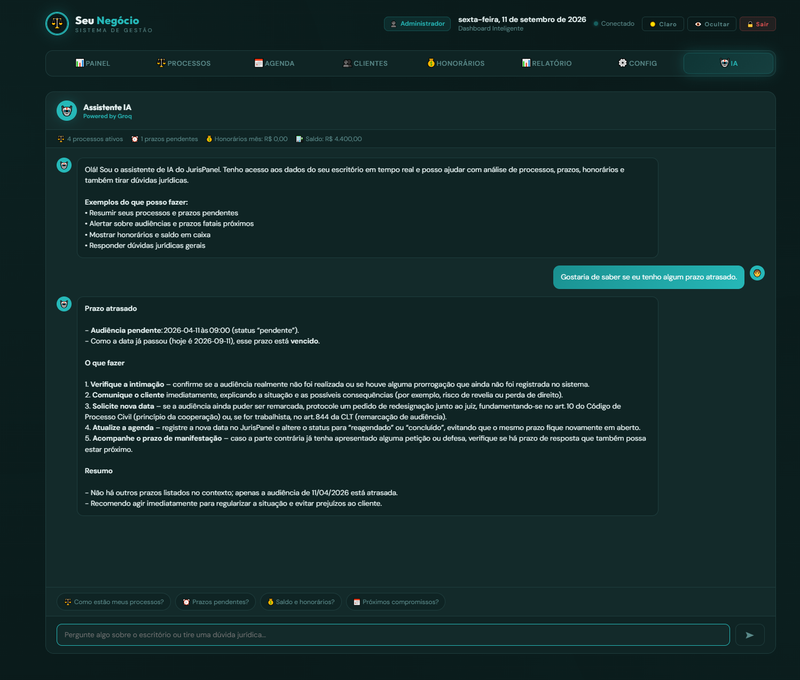Screen dimensions: 800x680
Task: Click the user message about prazo atrasado
Action: 648,277
